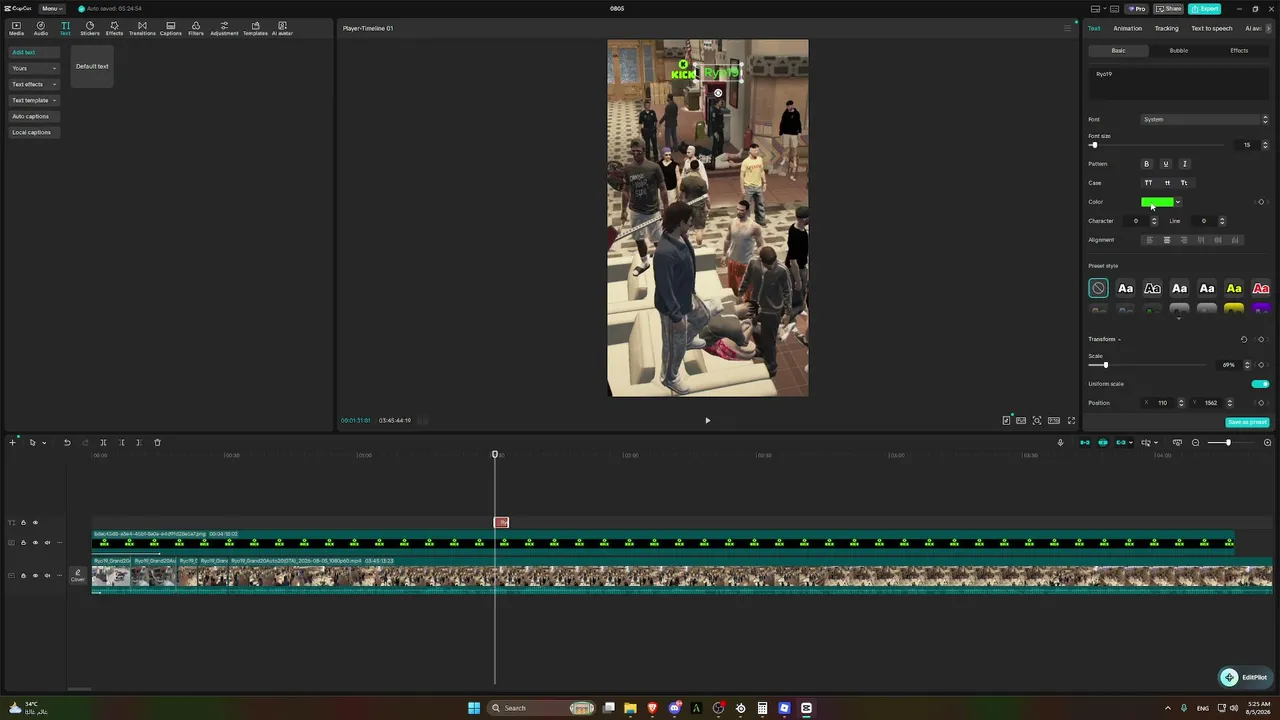Switch to the Text to speech tab
Screen dimensions: 1280x720
pyautogui.click(x=1211, y=28)
